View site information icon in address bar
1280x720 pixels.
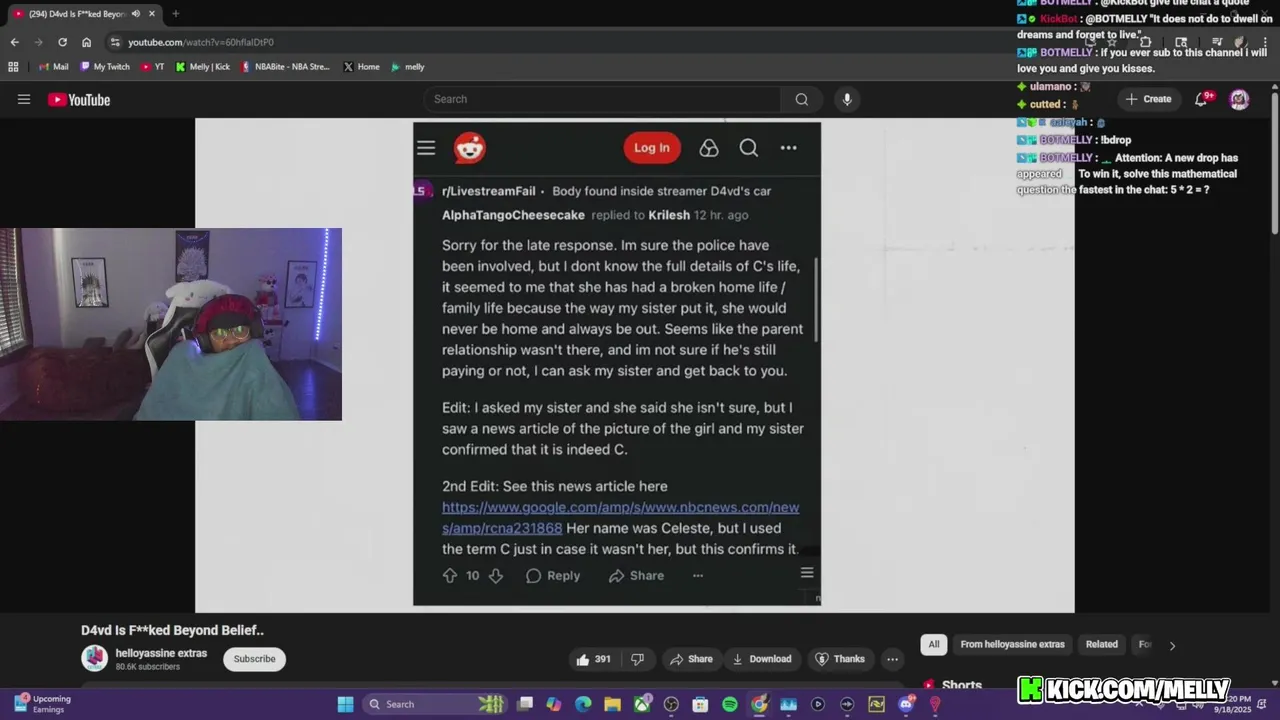[115, 42]
